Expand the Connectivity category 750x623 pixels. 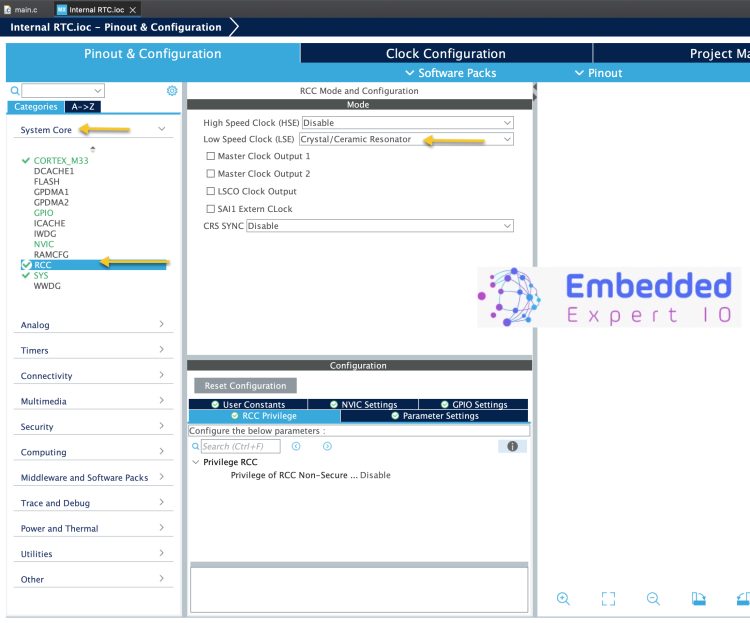click(92, 376)
